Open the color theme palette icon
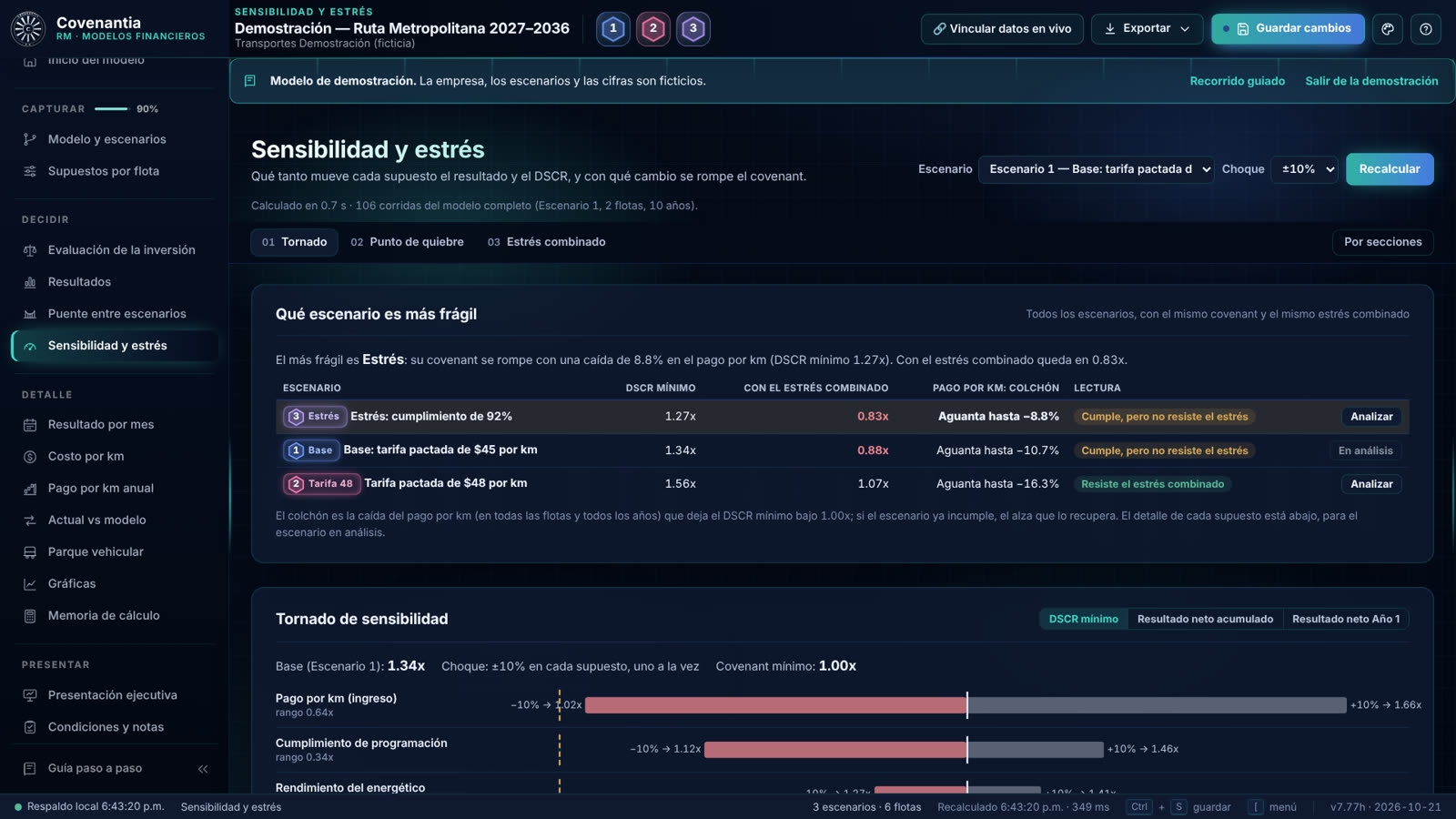 tap(1388, 29)
